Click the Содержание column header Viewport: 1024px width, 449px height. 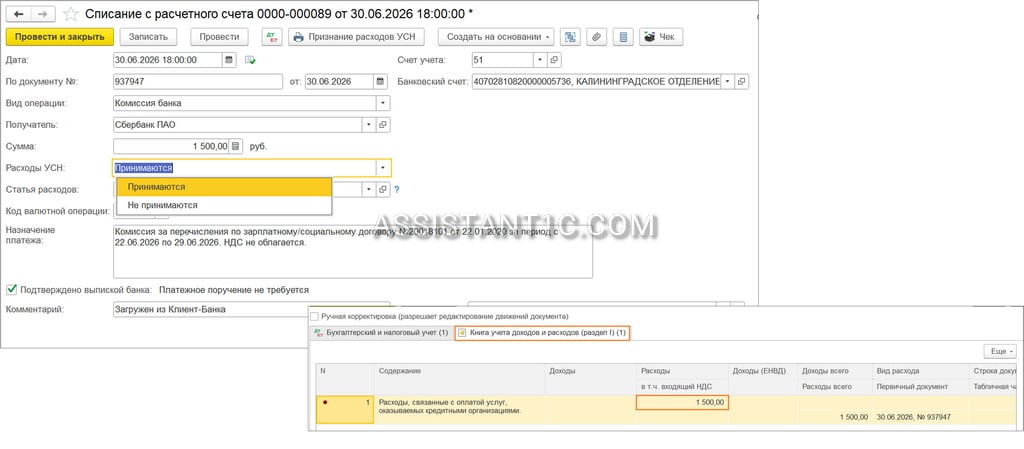click(460, 371)
